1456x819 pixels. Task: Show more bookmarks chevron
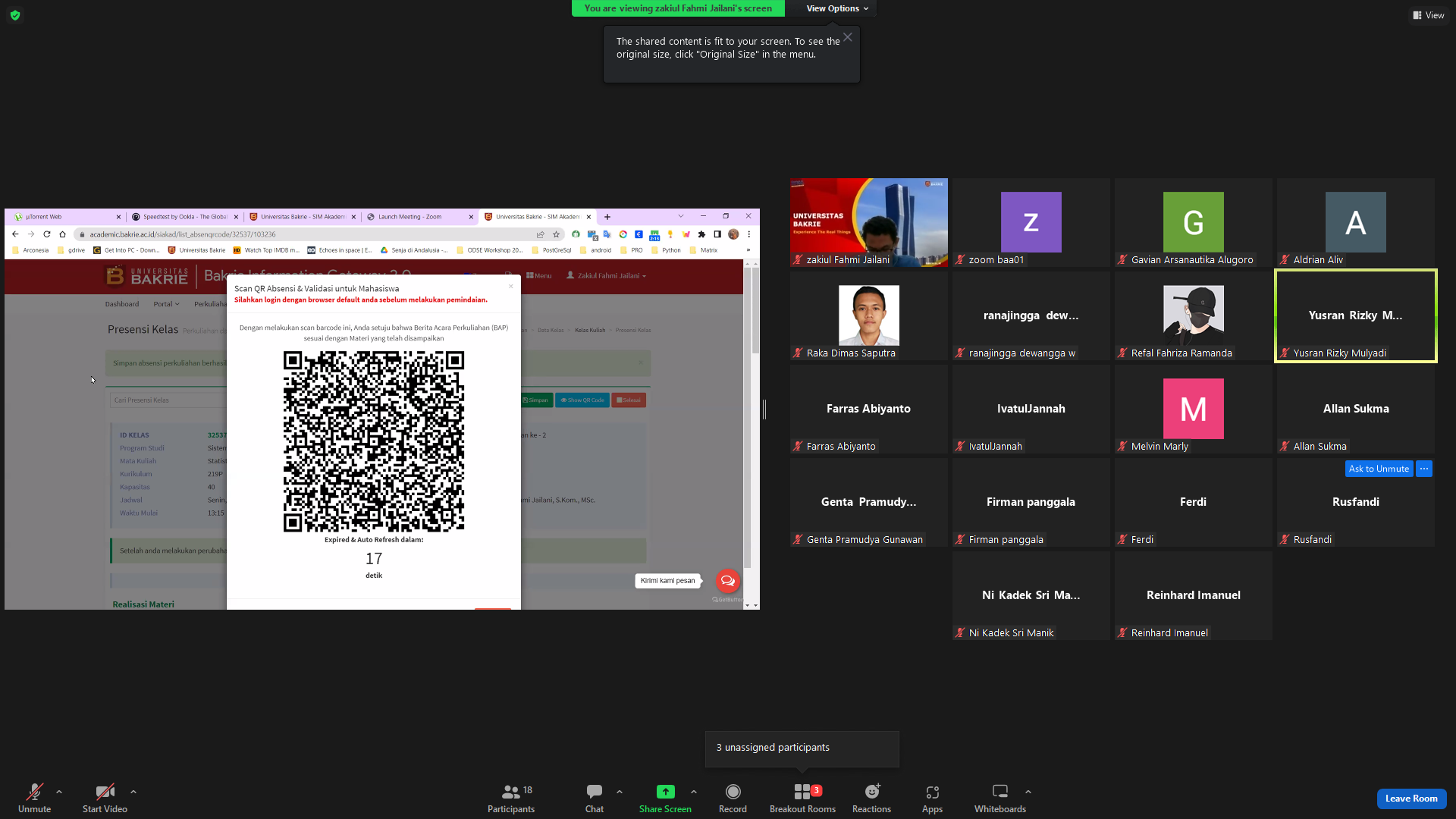click(748, 250)
